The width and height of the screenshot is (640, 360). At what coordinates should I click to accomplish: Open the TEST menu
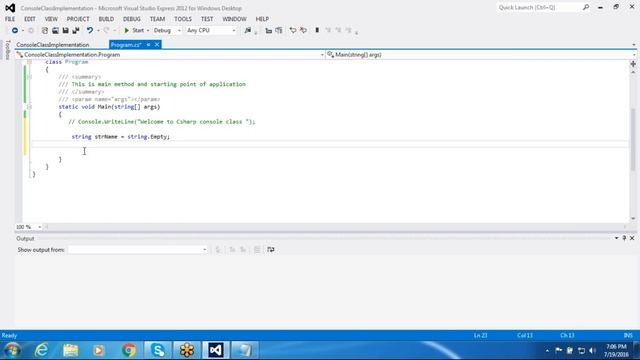tap(207, 19)
